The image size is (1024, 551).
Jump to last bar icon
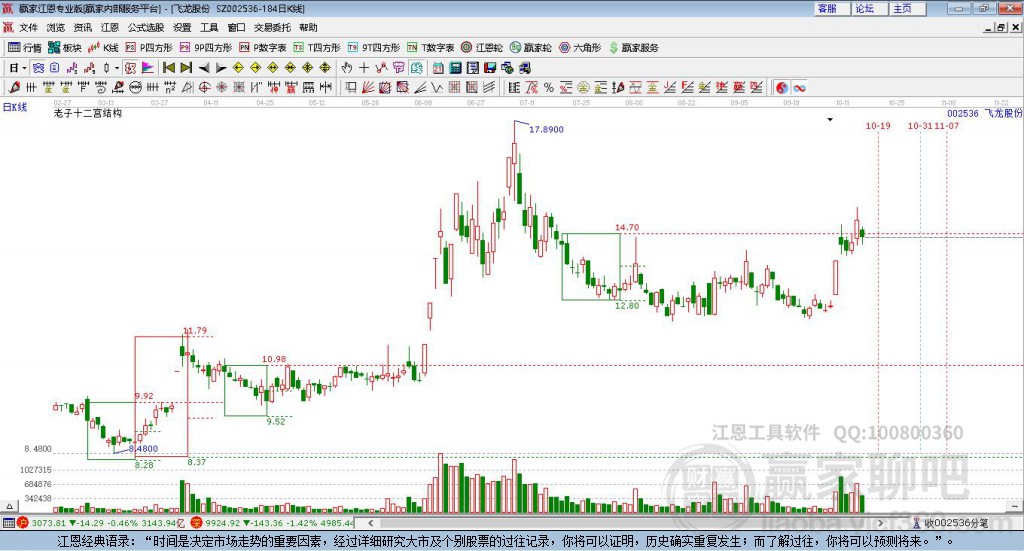click(186, 68)
